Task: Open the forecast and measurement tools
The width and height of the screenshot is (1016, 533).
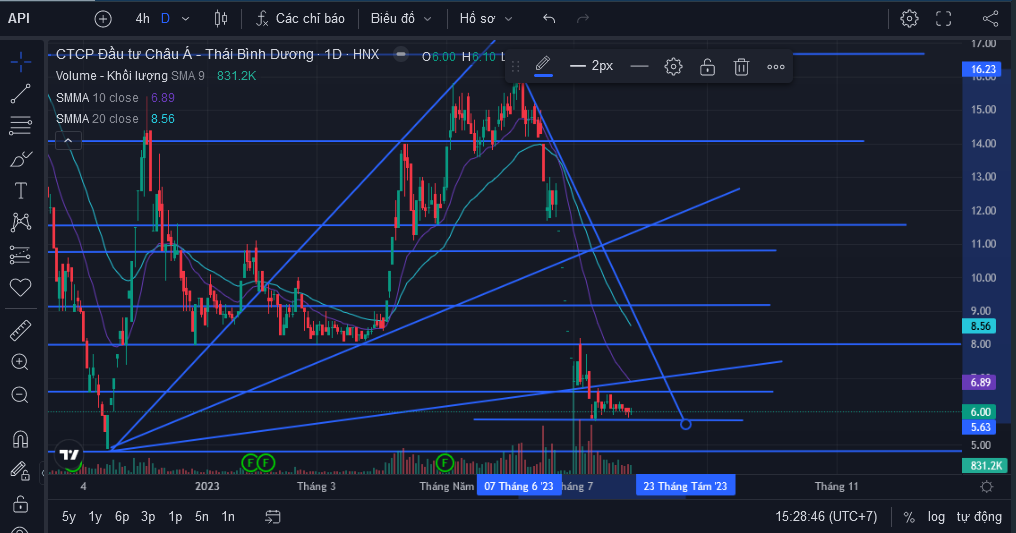Action: point(21,255)
